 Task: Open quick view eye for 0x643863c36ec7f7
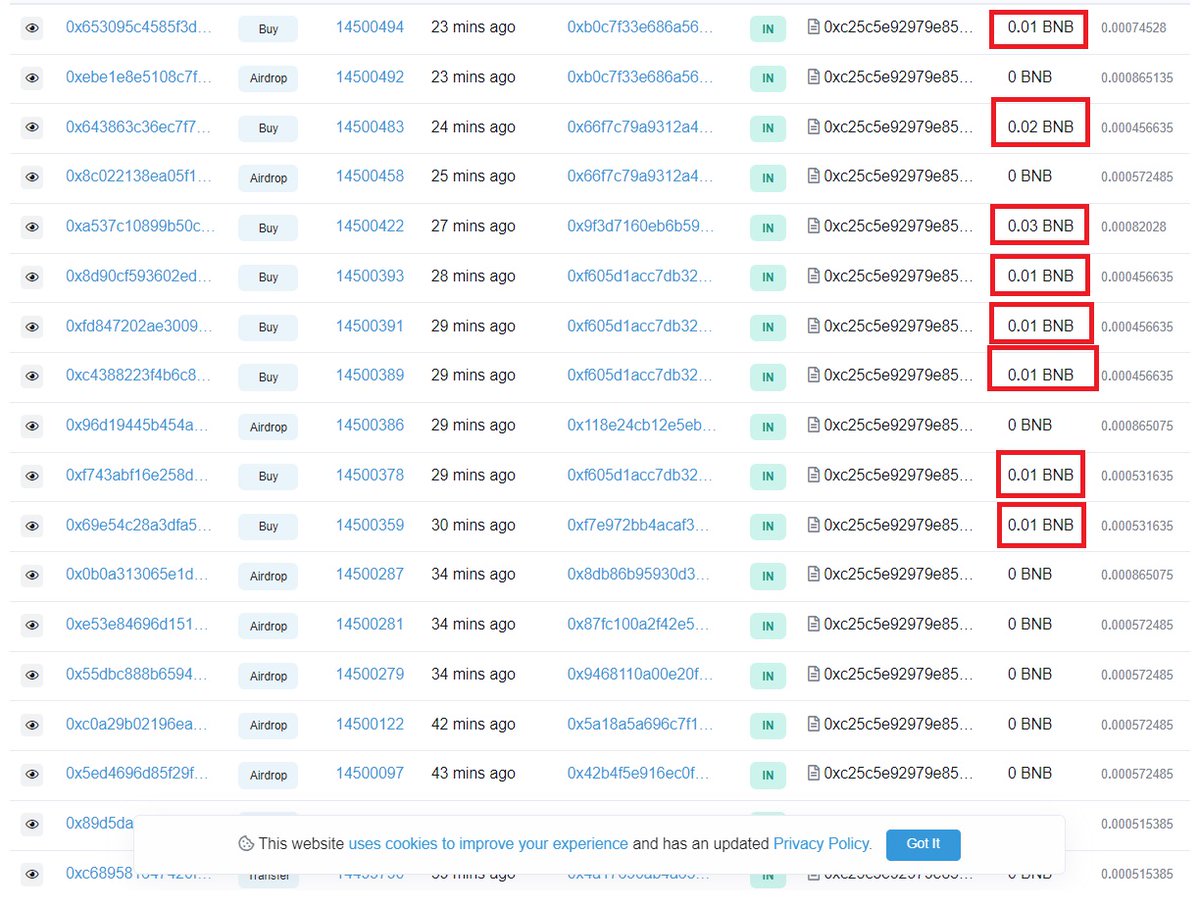point(32,128)
